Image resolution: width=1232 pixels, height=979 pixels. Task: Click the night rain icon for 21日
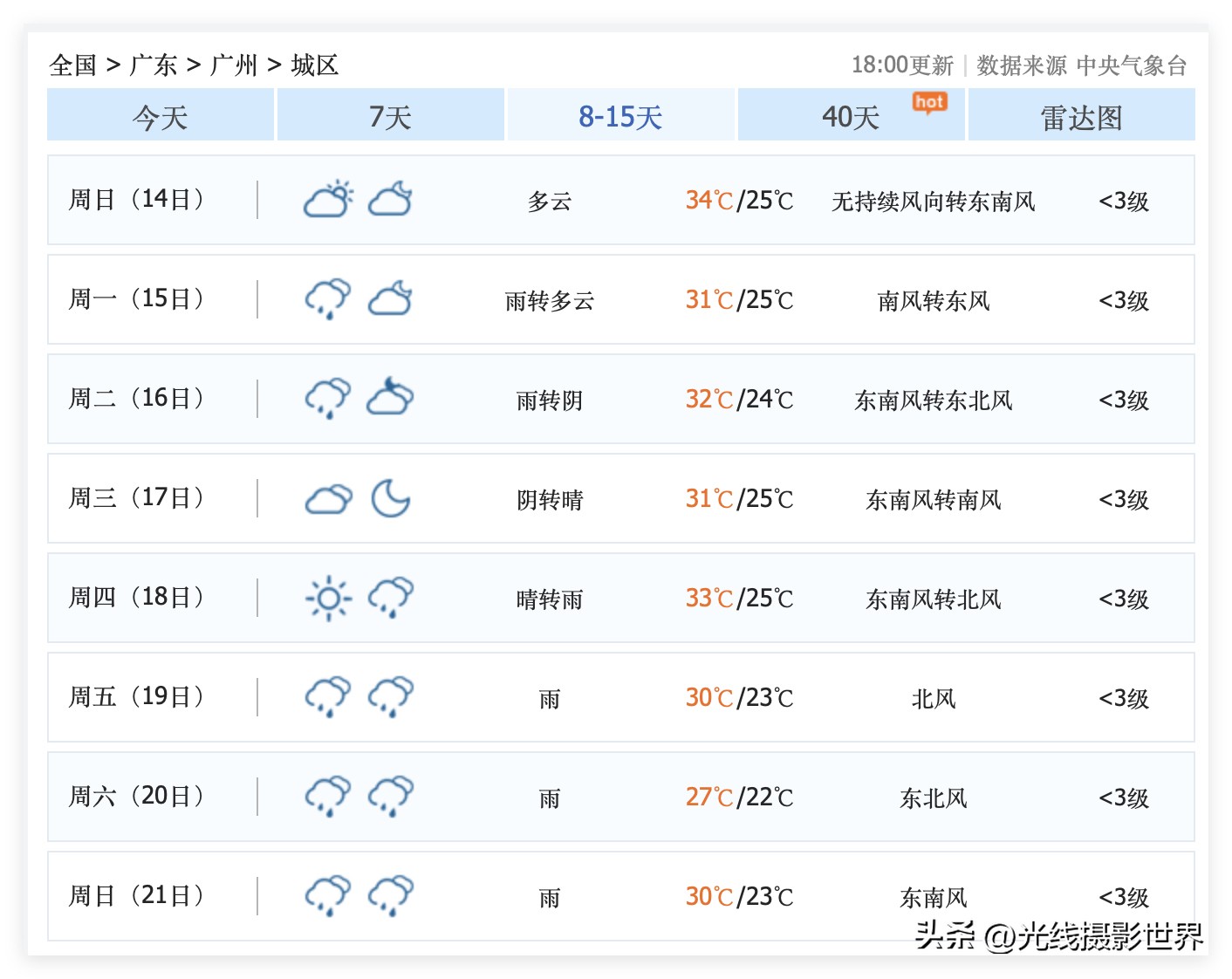pos(390,895)
